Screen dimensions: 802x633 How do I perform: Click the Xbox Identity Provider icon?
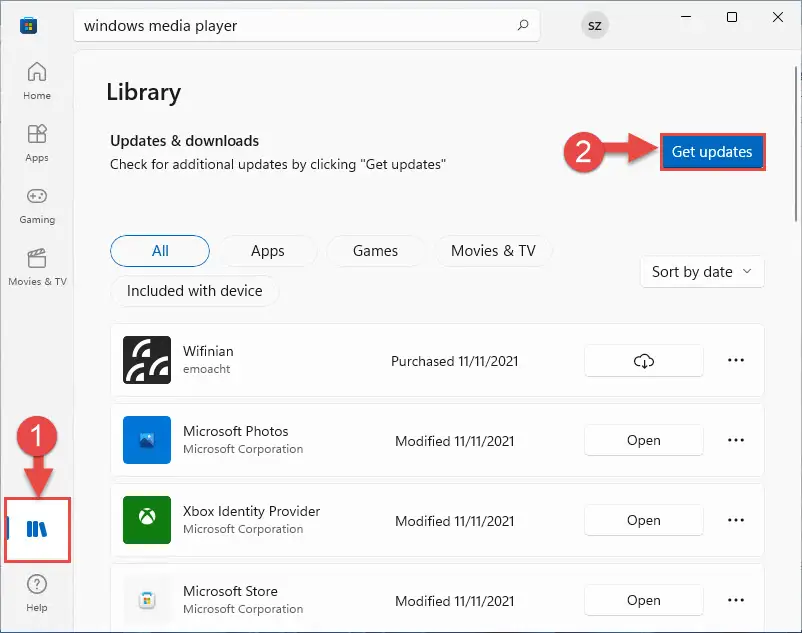(147, 519)
